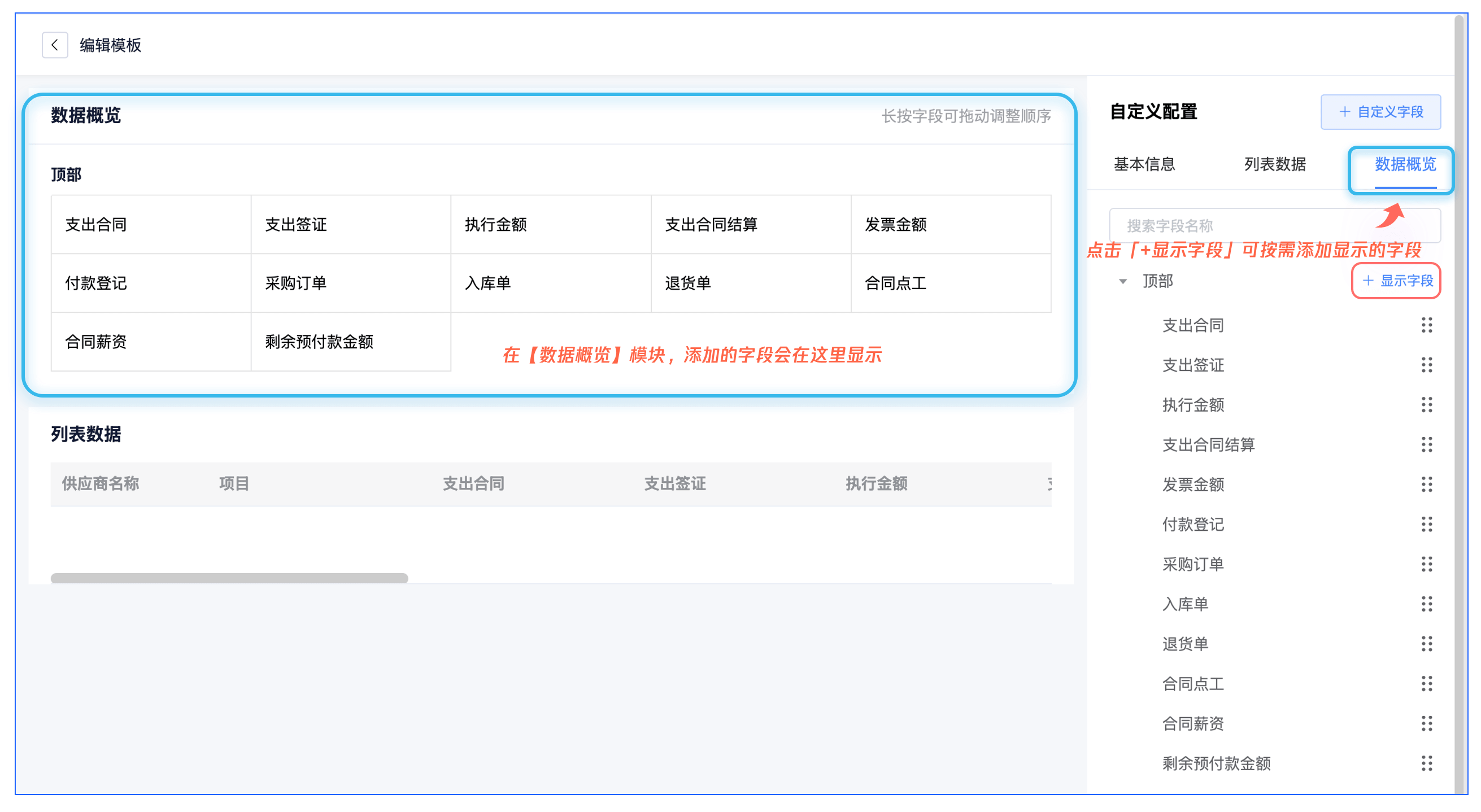
Task: Switch to the 列表数据 tab
Action: pos(1275,164)
